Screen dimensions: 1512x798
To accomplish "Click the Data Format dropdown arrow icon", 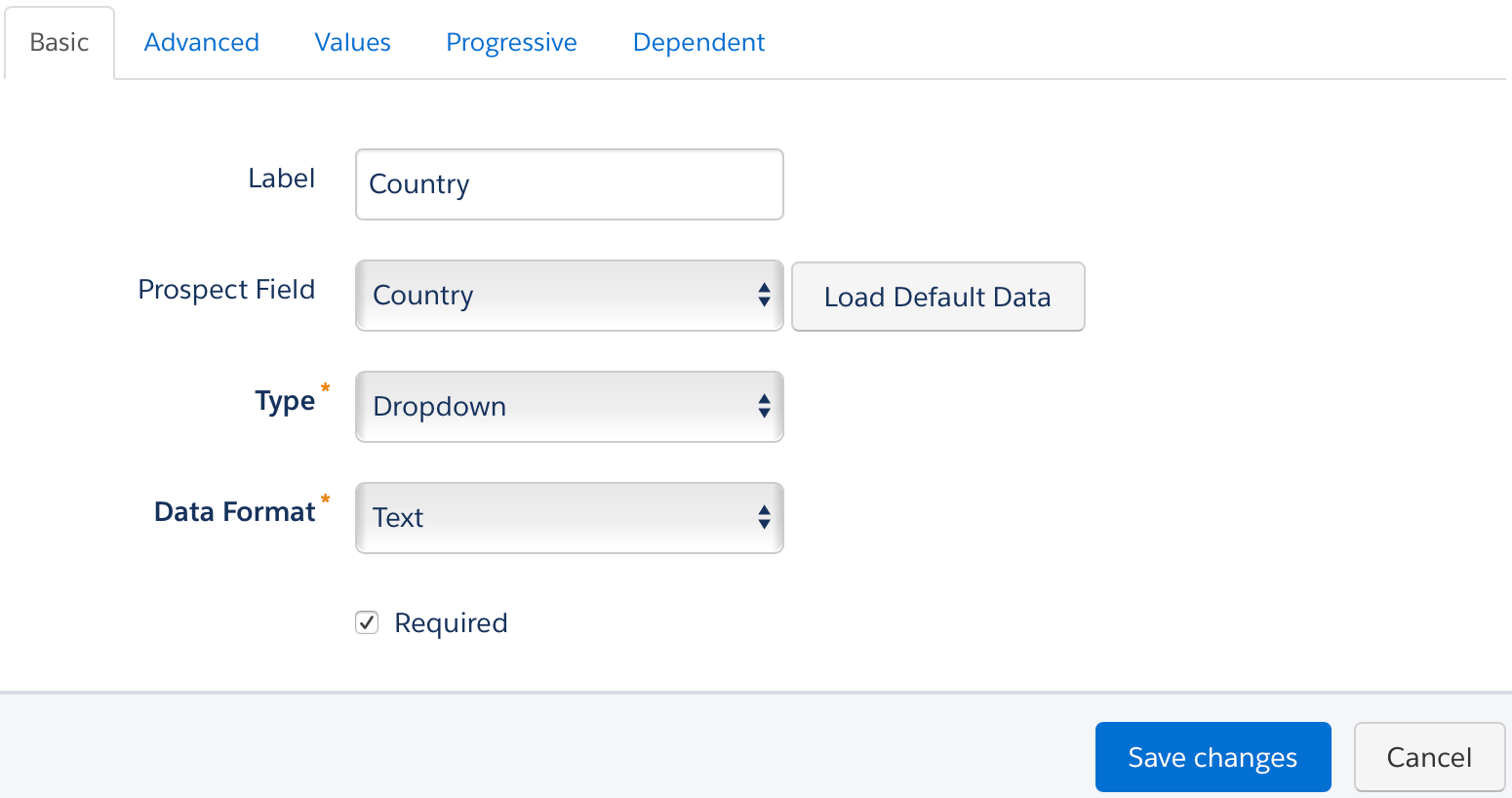I will [x=765, y=518].
